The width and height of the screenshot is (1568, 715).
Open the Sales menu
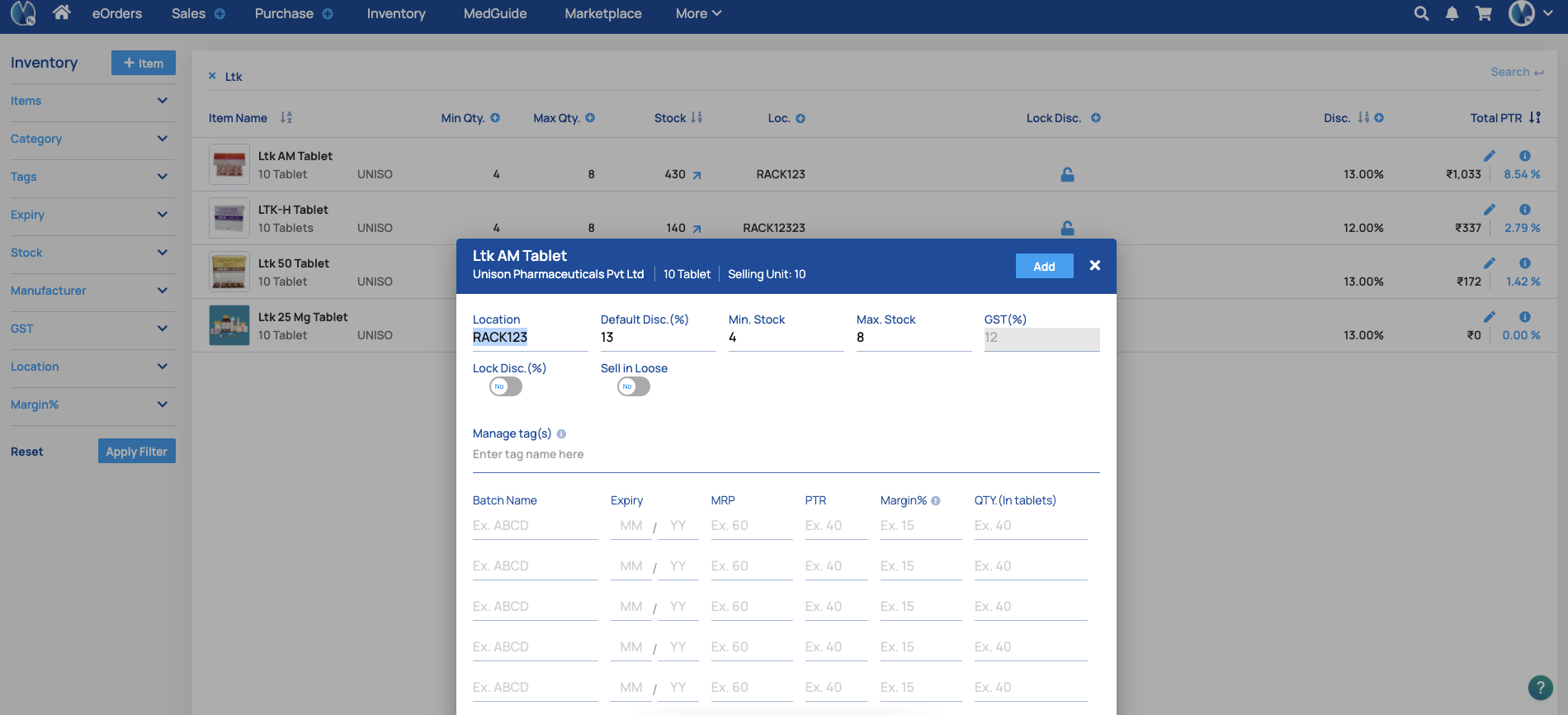click(x=188, y=14)
